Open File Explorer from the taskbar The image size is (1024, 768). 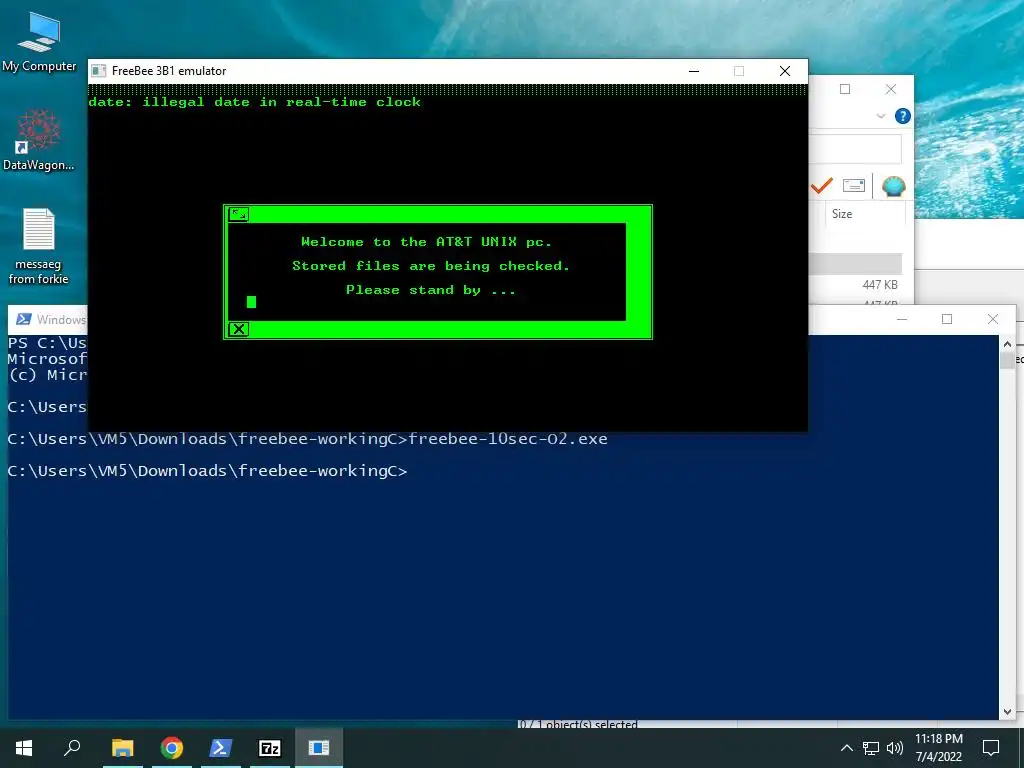[x=122, y=748]
